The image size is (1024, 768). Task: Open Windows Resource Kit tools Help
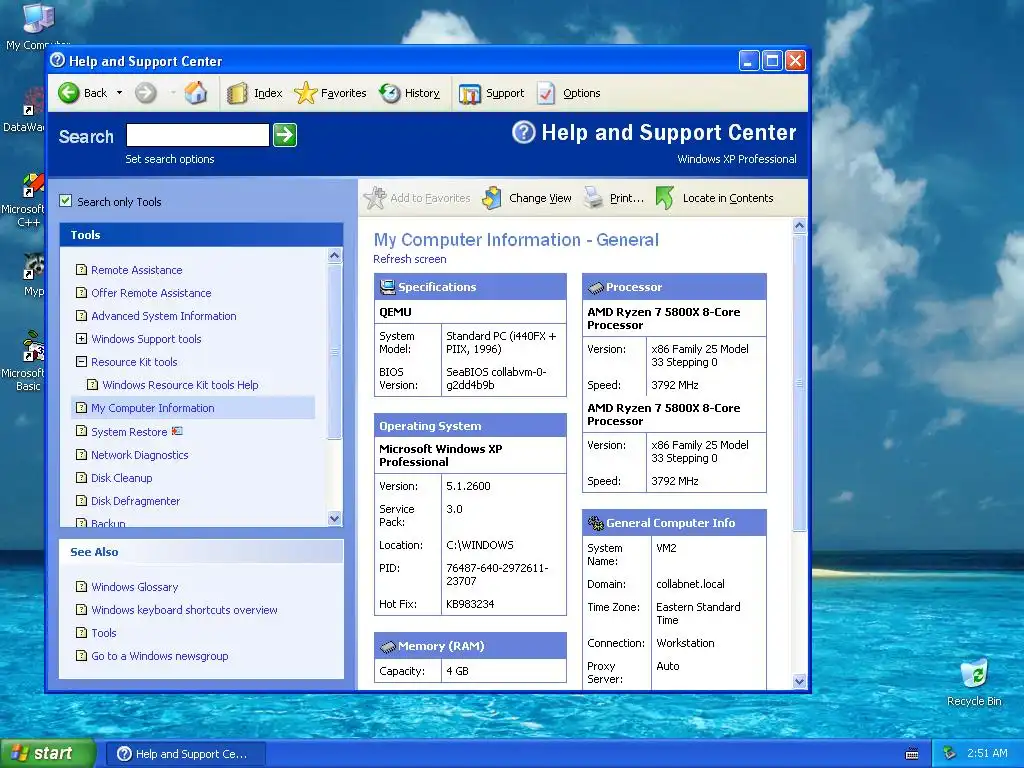click(180, 385)
